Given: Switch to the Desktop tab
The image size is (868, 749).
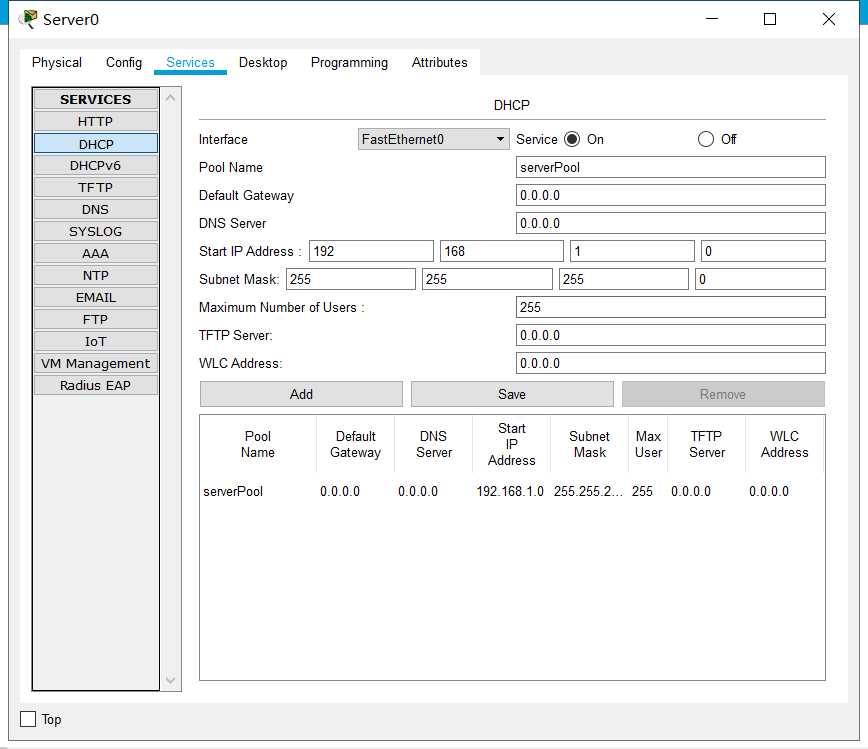Looking at the screenshot, I should click(263, 63).
